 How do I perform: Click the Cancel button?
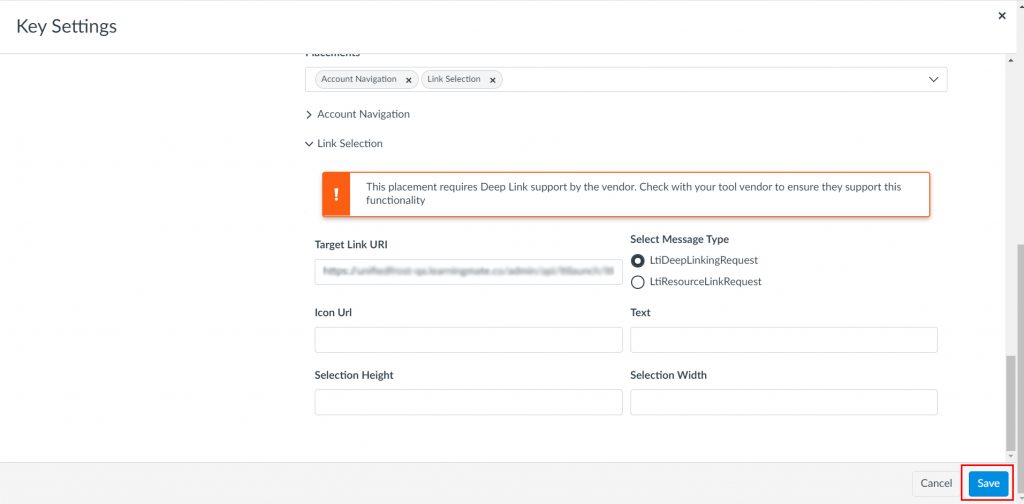pos(936,483)
